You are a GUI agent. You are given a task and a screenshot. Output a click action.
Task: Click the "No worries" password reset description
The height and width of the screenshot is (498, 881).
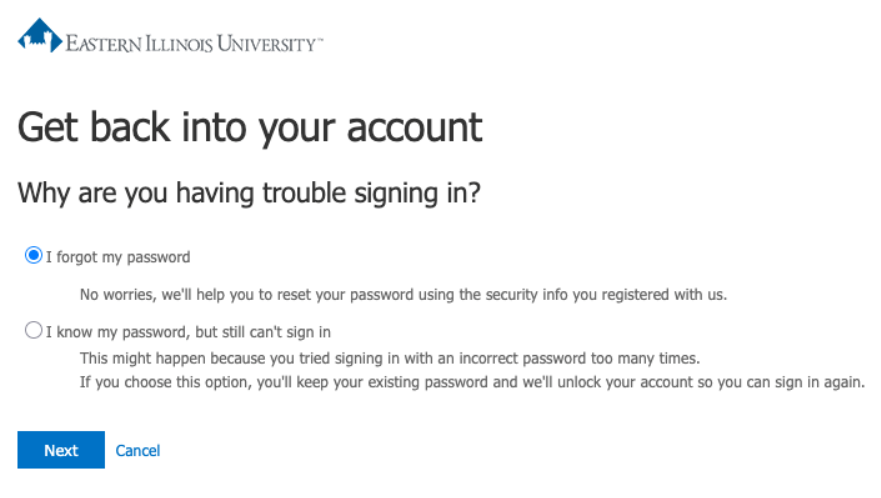click(403, 295)
